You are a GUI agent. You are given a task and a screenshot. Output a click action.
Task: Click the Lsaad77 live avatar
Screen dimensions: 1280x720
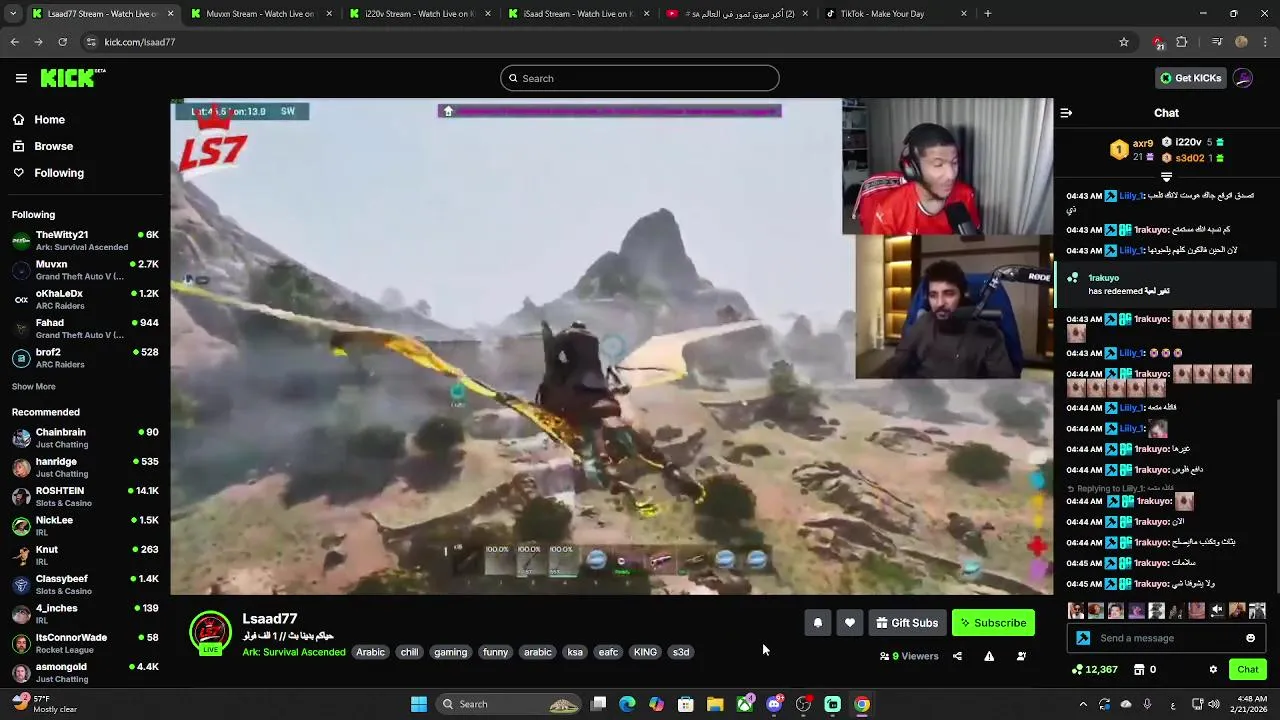pyautogui.click(x=210, y=633)
